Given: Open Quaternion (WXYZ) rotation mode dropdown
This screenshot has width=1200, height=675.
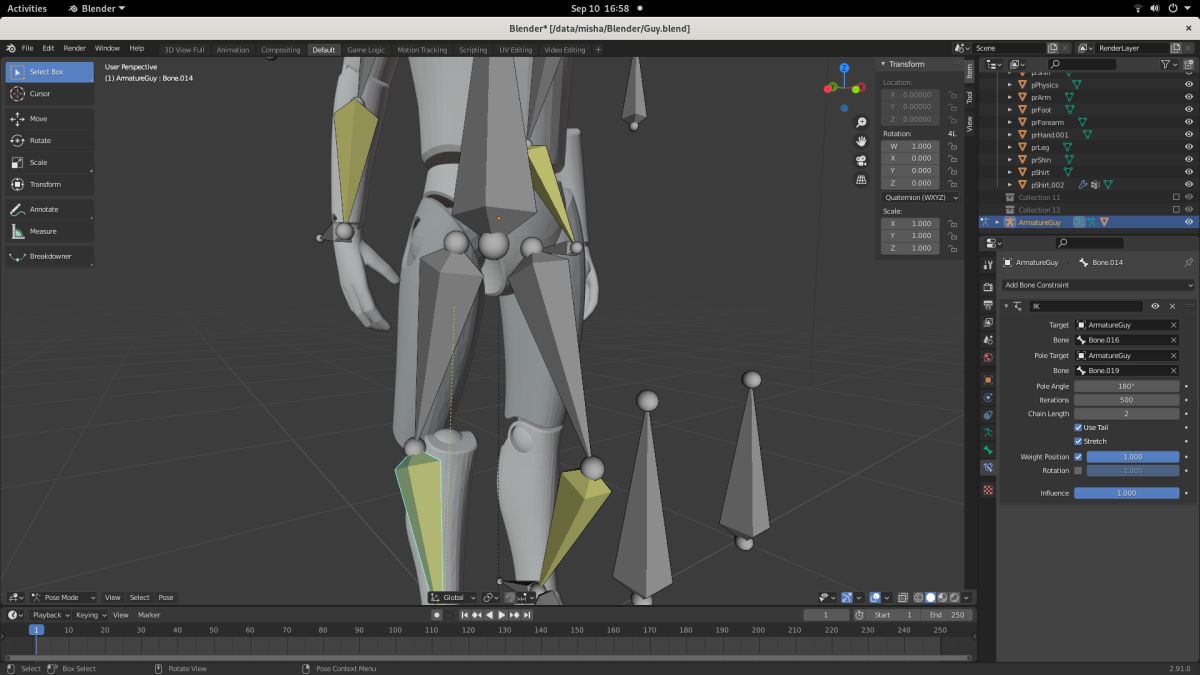Looking at the screenshot, I should 920,198.
